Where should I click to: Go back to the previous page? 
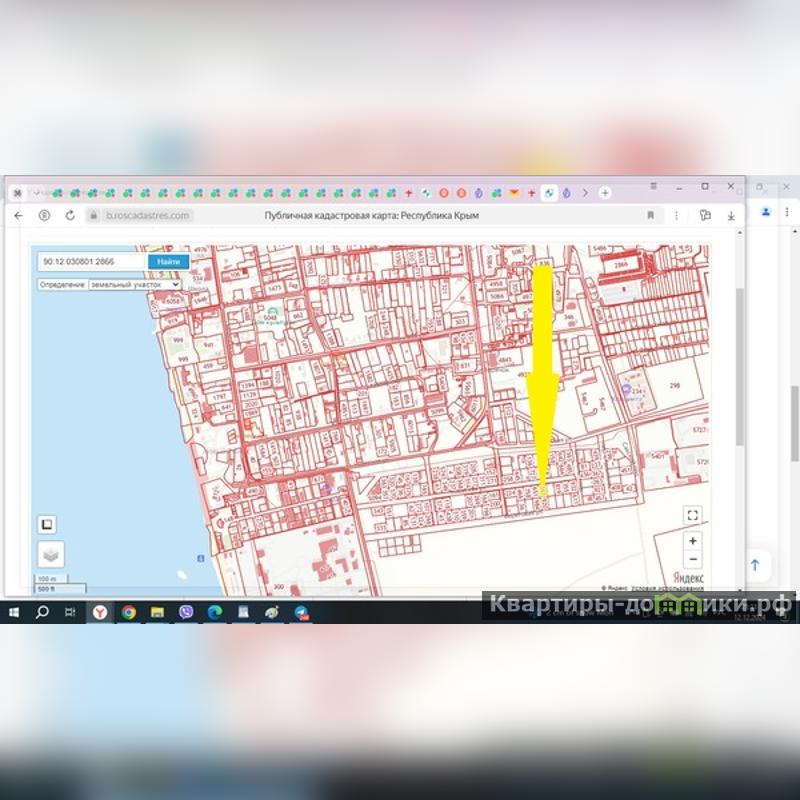tap(18, 215)
